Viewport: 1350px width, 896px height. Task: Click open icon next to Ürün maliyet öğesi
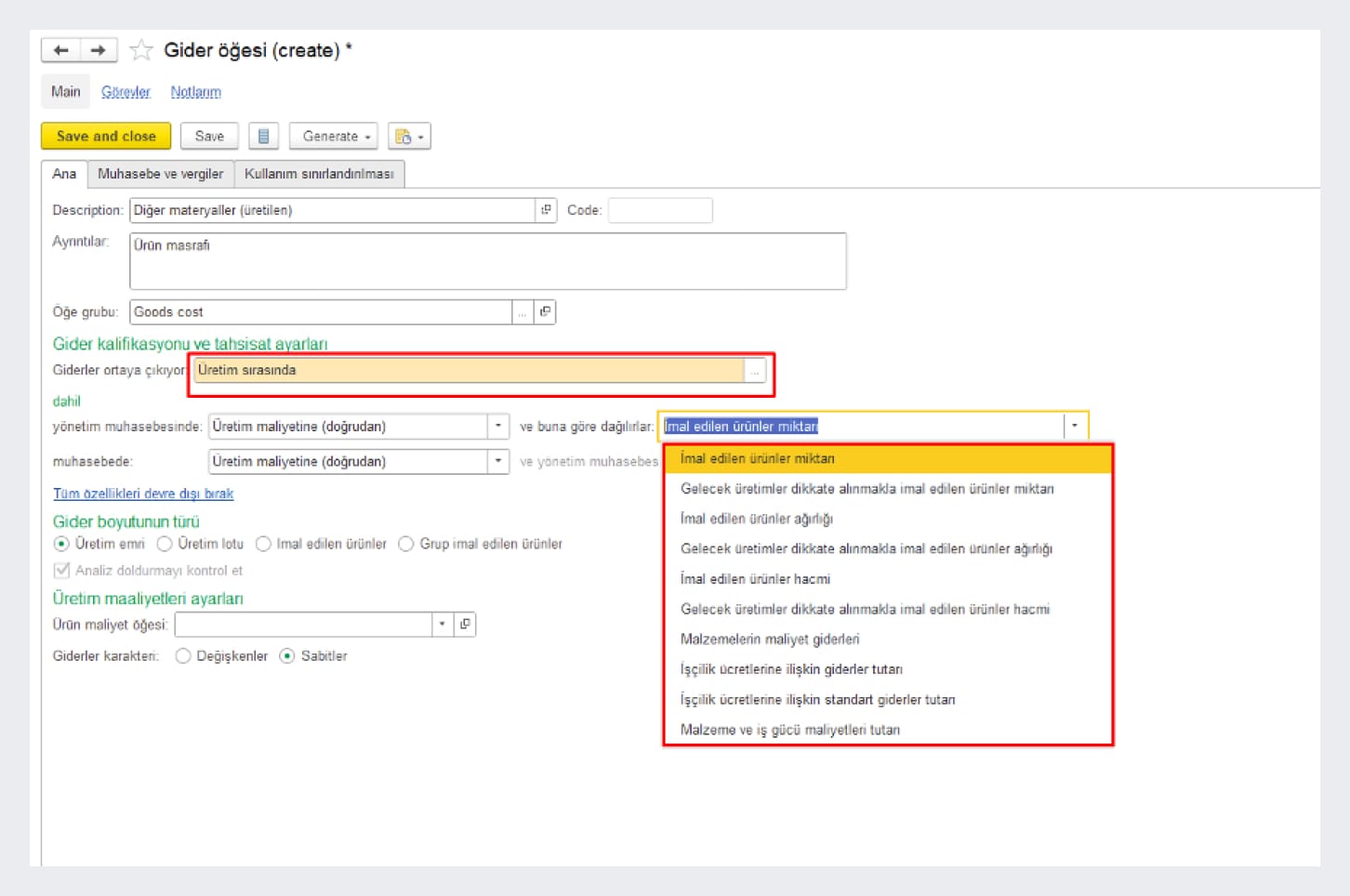click(465, 625)
